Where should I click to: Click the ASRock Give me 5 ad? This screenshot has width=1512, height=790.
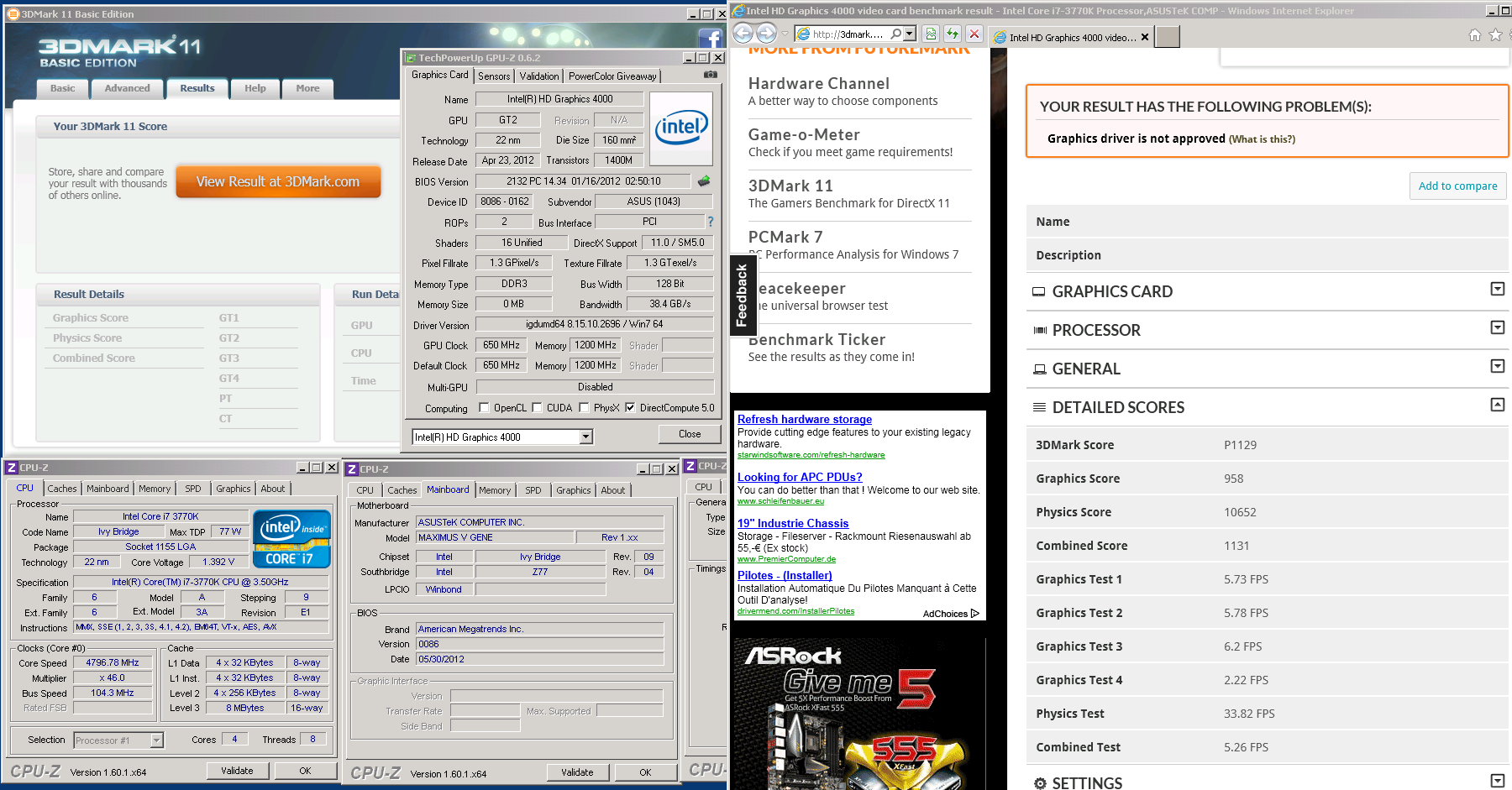[x=860, y=714]
